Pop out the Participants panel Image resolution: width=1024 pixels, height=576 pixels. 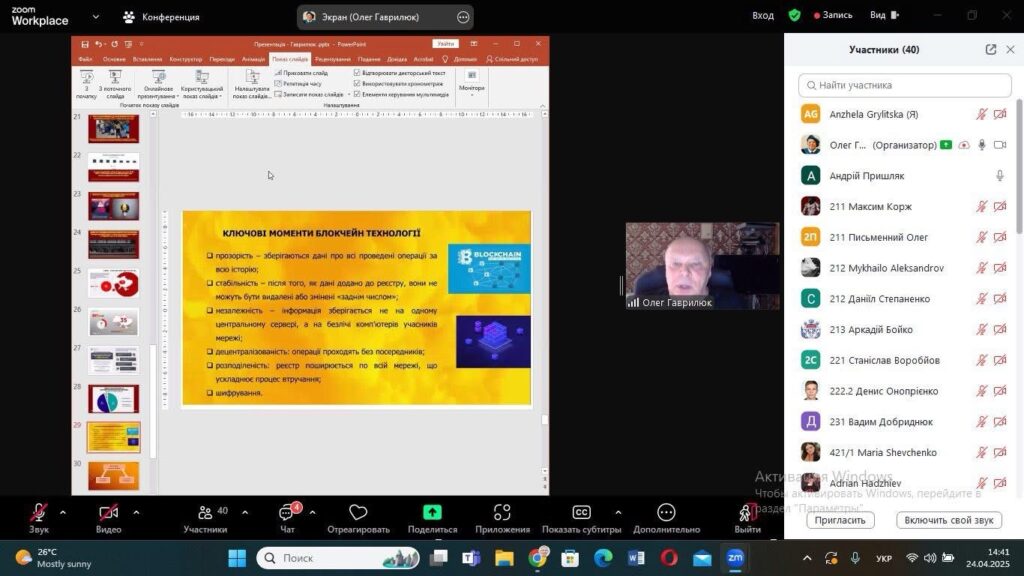(991, 50)
